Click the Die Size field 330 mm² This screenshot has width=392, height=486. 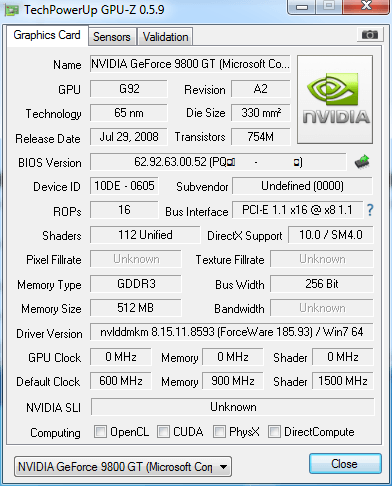coord(260,113)
